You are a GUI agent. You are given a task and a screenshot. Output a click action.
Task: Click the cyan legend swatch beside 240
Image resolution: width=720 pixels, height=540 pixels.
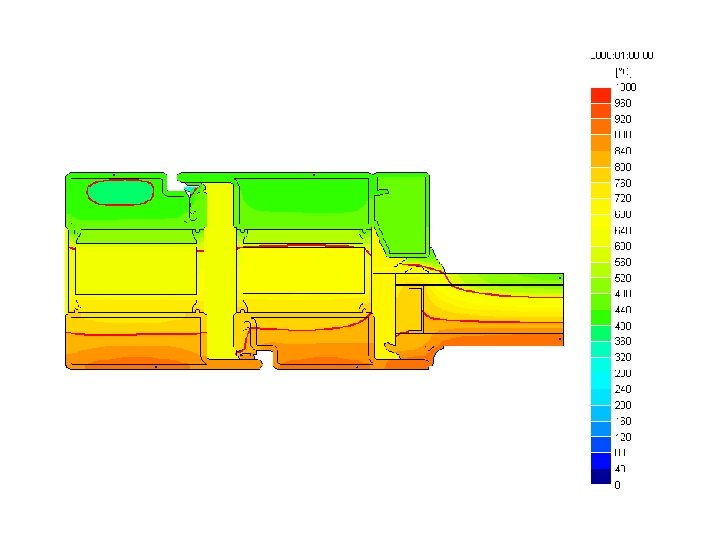pyautogui.click(x=601, y=381)
